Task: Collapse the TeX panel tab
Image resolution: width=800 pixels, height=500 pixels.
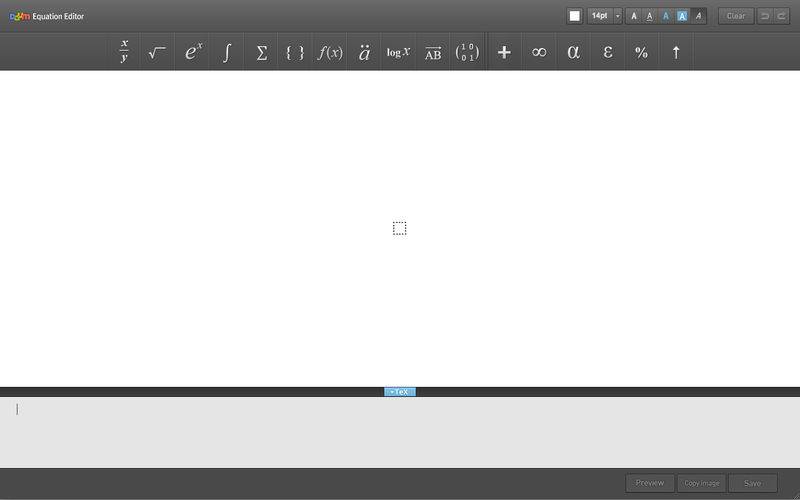Action: pyautogui.click(x=400, y=392)
